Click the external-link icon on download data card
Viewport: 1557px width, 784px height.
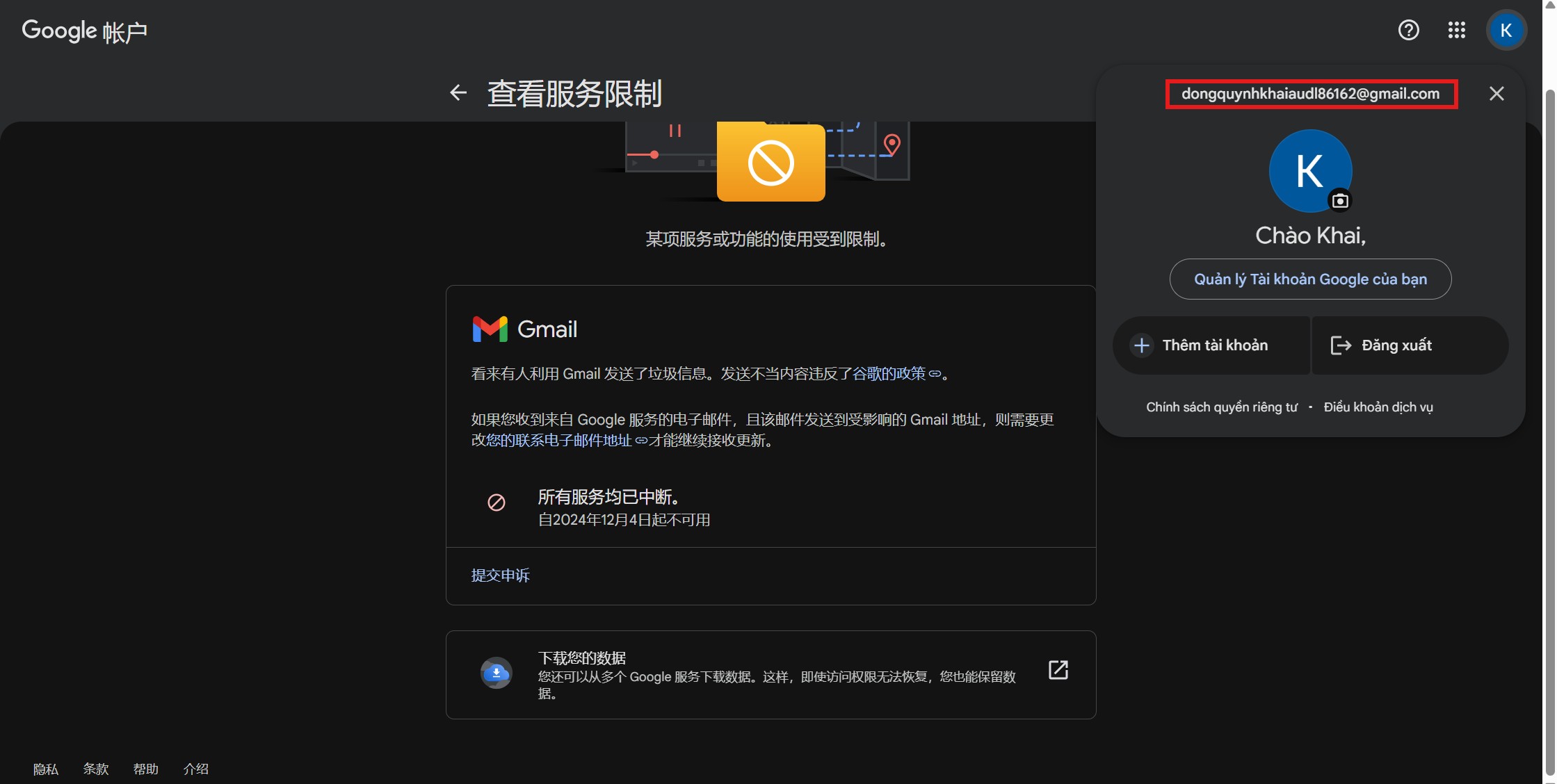point(1058,670)
